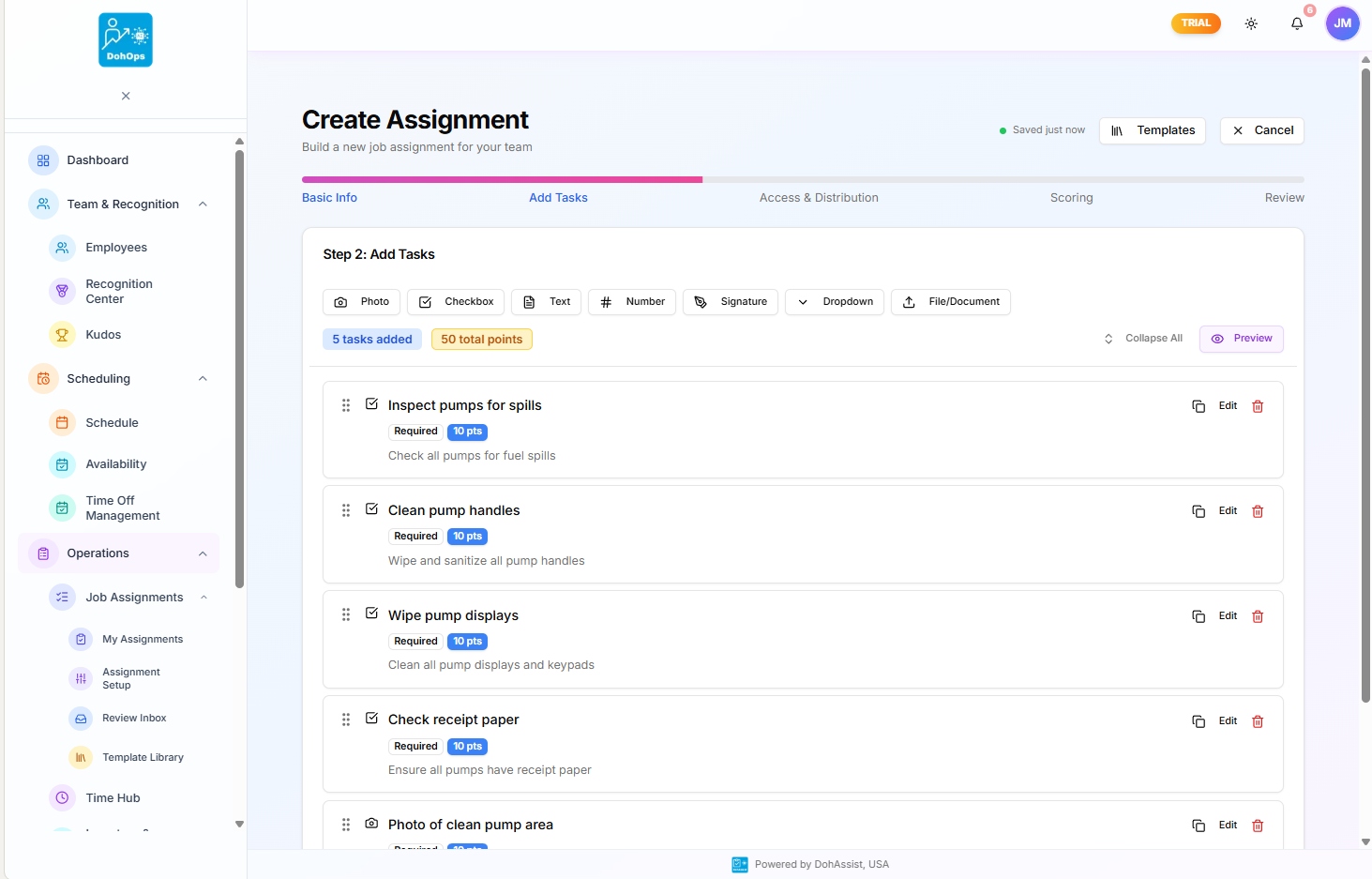This screenshot has height=879, width=1372.
Task: Preview the assignment tasks
Action: point(1241,339)
